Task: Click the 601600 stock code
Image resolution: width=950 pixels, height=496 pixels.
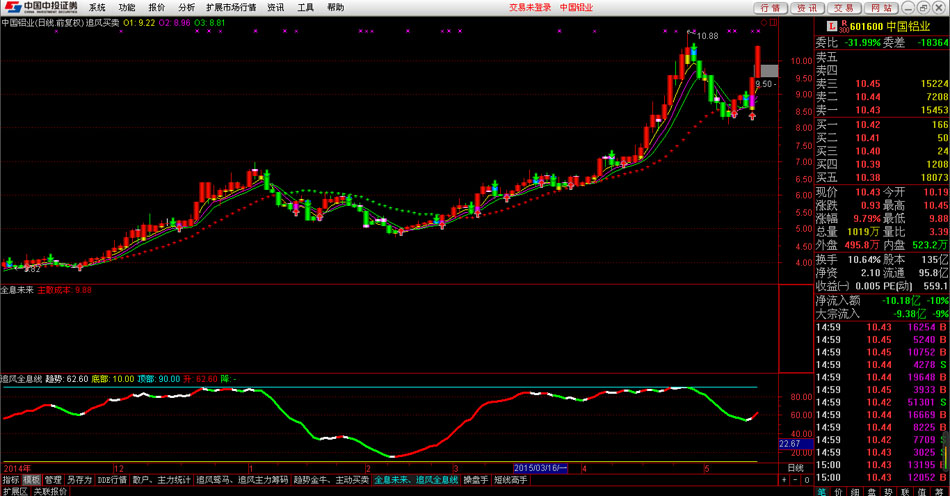Action: (x=866, y=27)
